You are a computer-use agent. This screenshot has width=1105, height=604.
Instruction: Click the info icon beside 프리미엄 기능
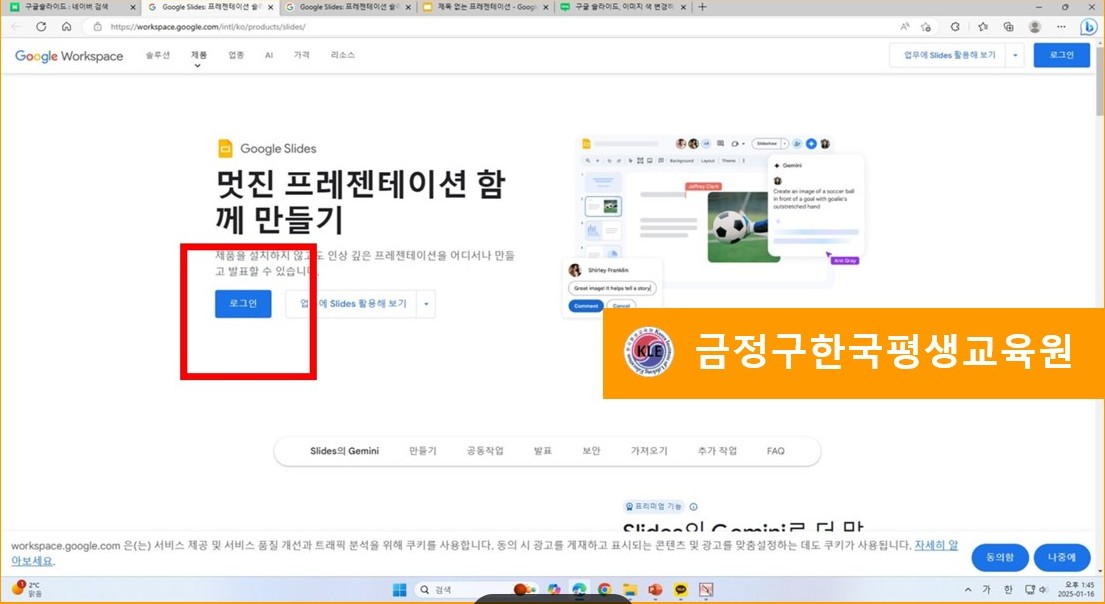(x=693, y=507)
